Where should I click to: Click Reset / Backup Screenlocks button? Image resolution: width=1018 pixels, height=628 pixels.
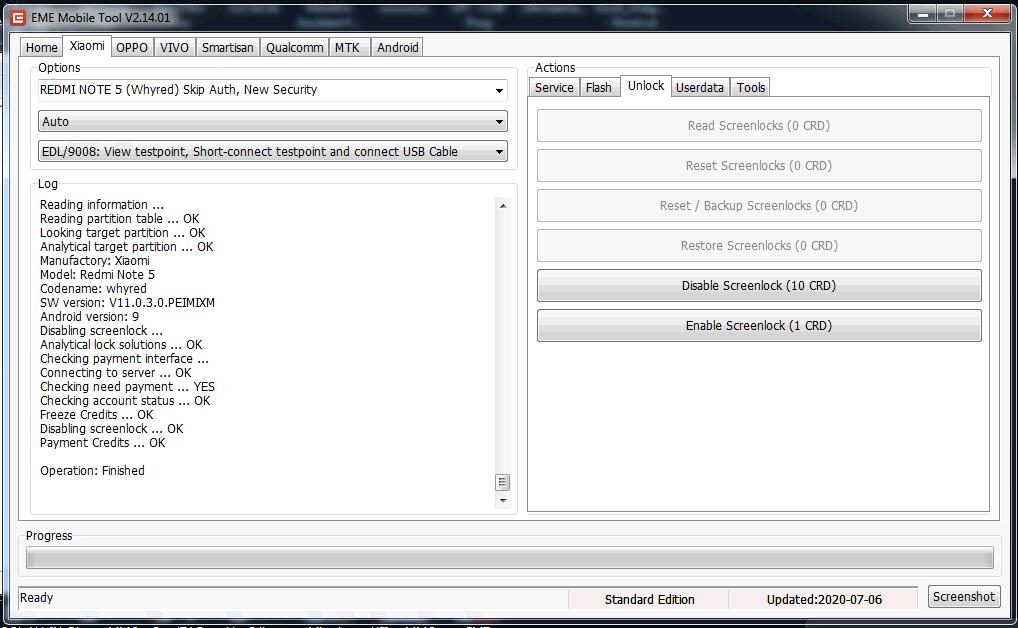pos(759,206)
